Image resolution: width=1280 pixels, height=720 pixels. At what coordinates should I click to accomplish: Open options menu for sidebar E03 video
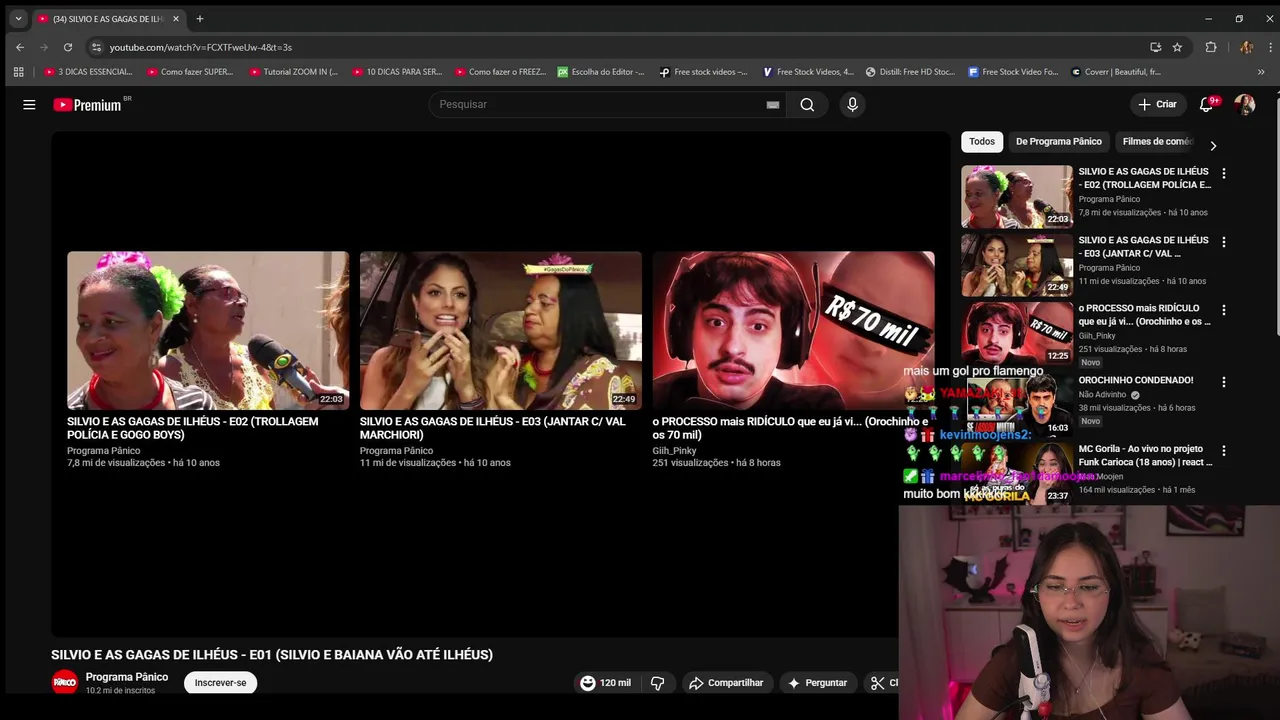coord(1223,242)
